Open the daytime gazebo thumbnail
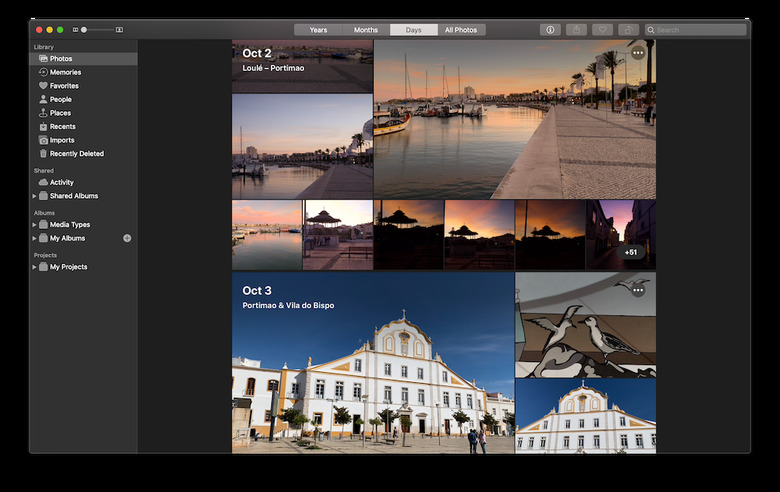The height and width of the screenshot is (492, 780). pos(338,235)
